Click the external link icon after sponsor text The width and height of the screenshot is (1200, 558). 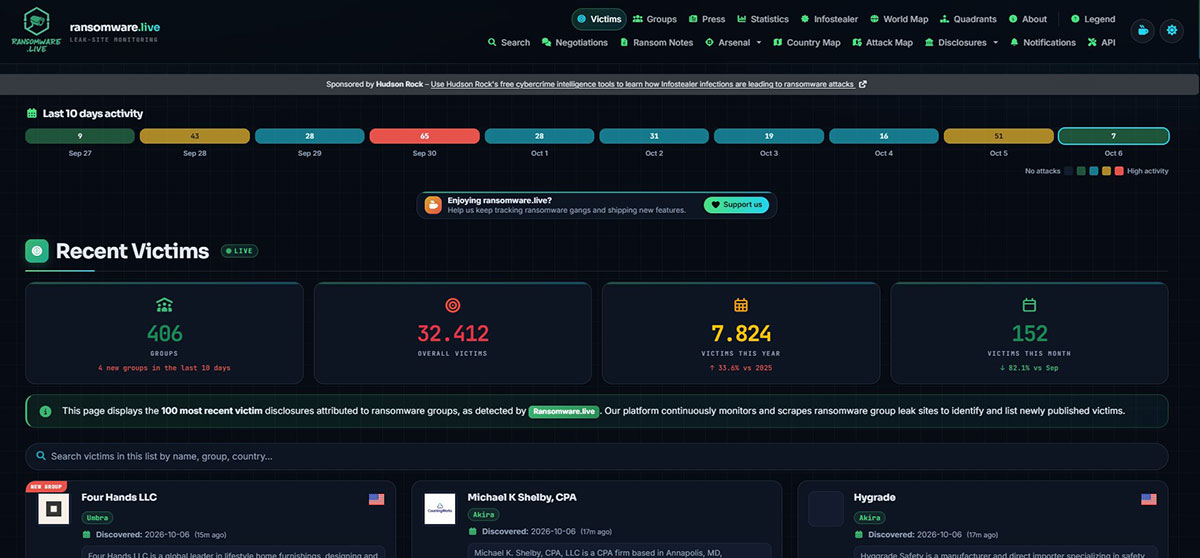pos(863,84)
